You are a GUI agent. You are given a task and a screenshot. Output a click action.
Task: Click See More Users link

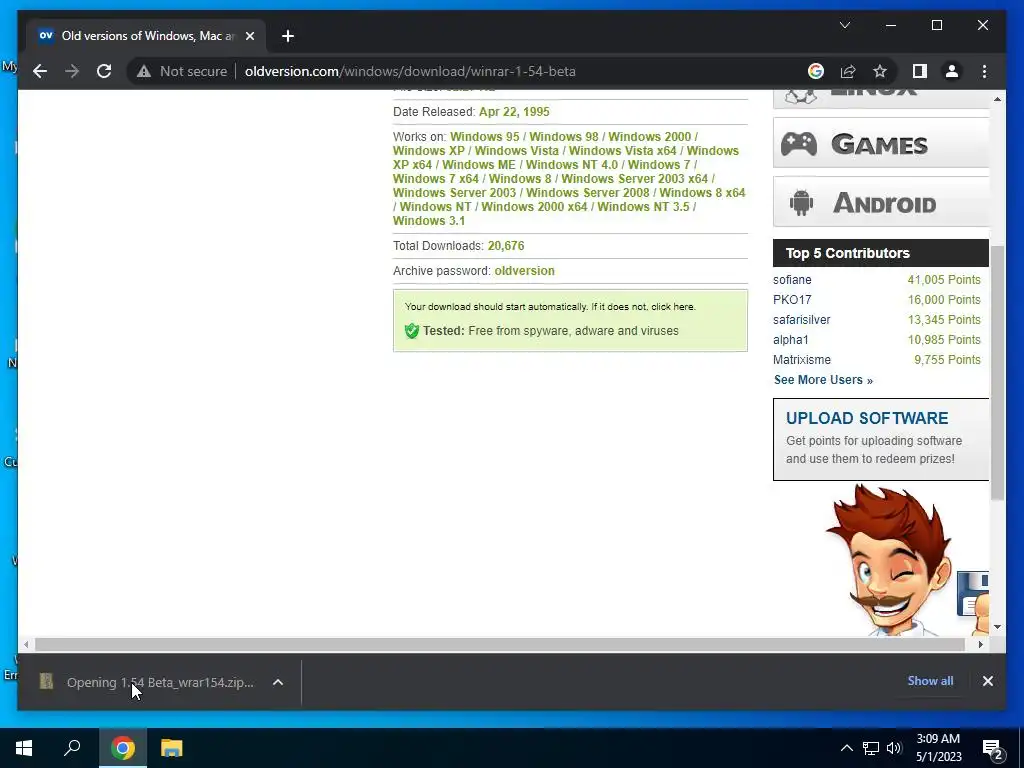point(823,380)
